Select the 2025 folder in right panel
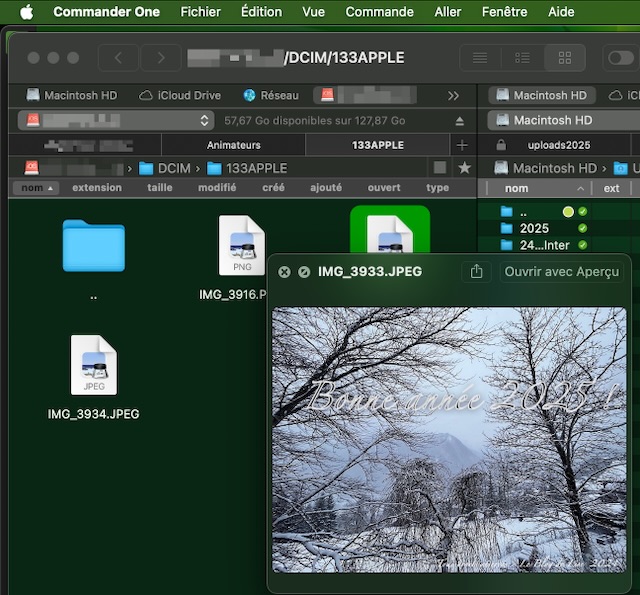640x595 pixels. pos(534,228)
